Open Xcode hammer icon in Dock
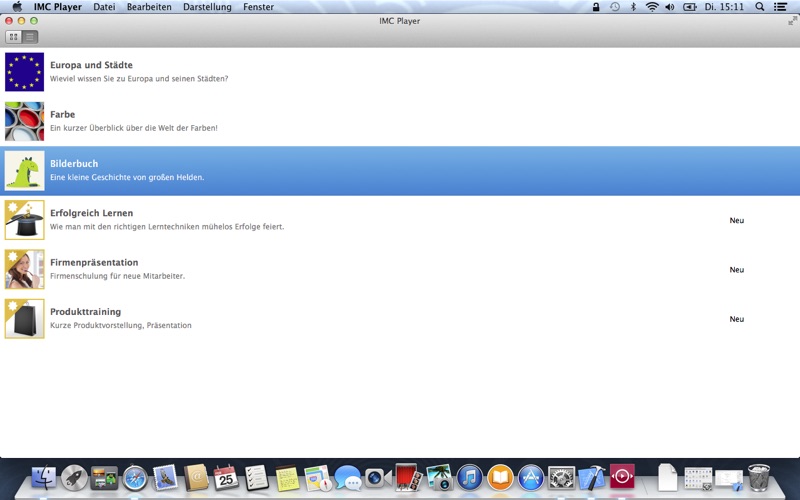 tap(591, 478)
